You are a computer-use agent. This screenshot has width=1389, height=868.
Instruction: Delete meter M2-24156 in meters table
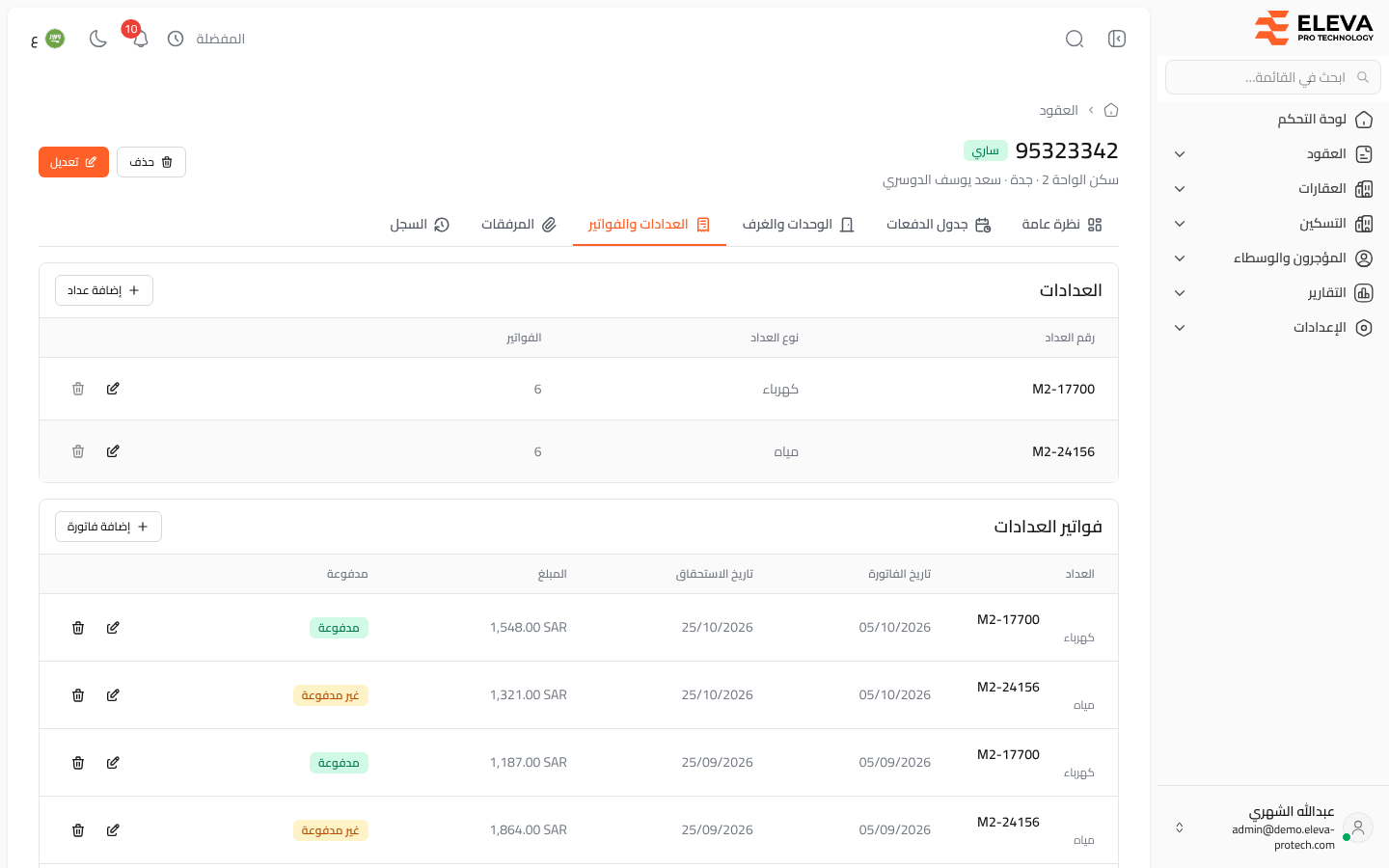[x=78, y=451]
